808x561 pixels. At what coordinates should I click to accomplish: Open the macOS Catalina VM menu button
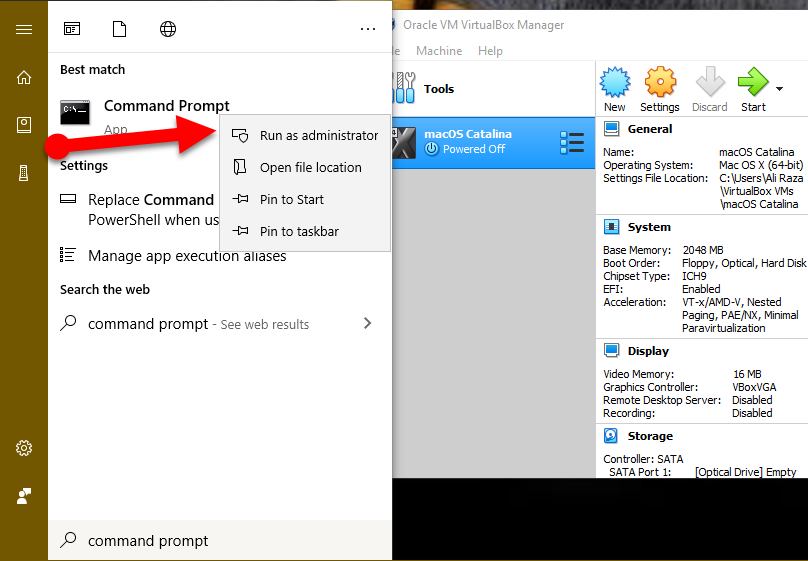572,142
